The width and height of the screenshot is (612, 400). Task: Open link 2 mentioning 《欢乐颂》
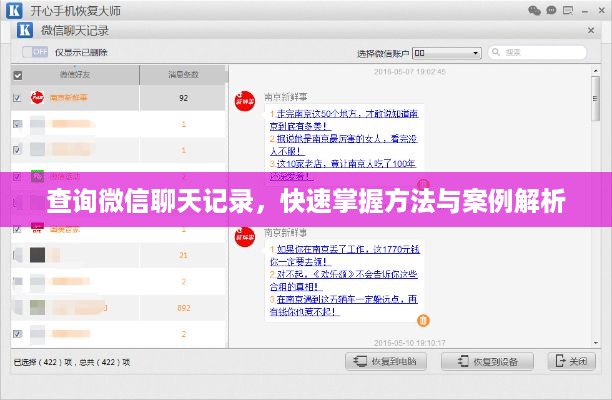343,280
